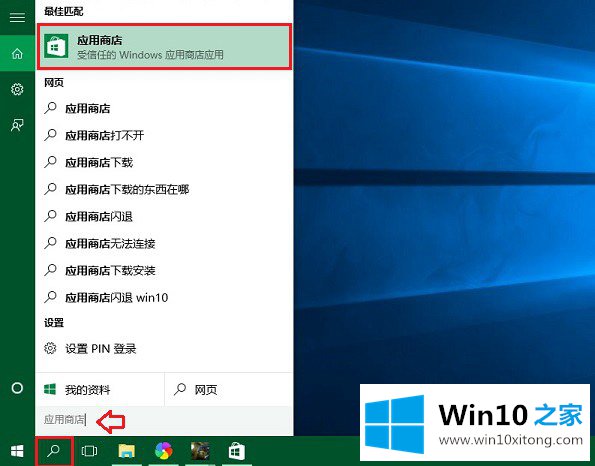Select suggestion 应用商店下载
The height and width of the screenshot is (466, 595).
pyautogui.click(x=164, y=162)
